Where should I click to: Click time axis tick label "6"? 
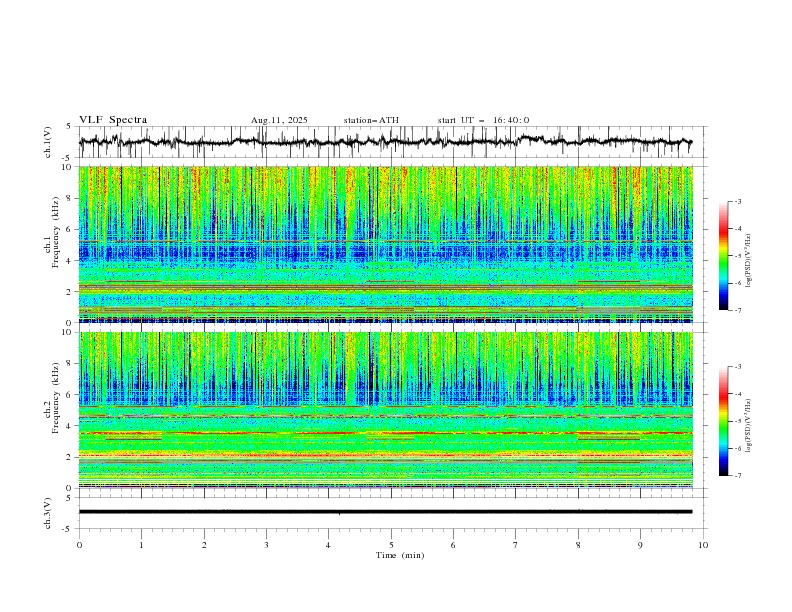coord(453,545)
